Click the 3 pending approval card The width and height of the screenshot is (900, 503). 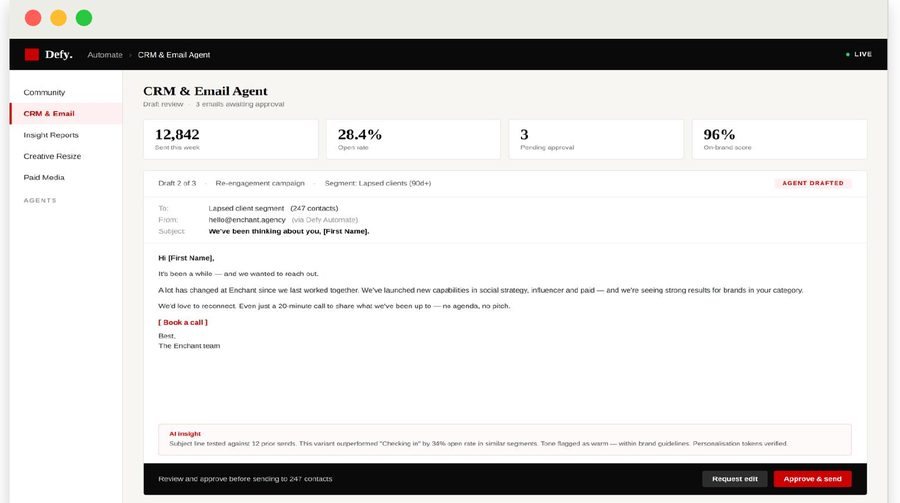point(596,140)
